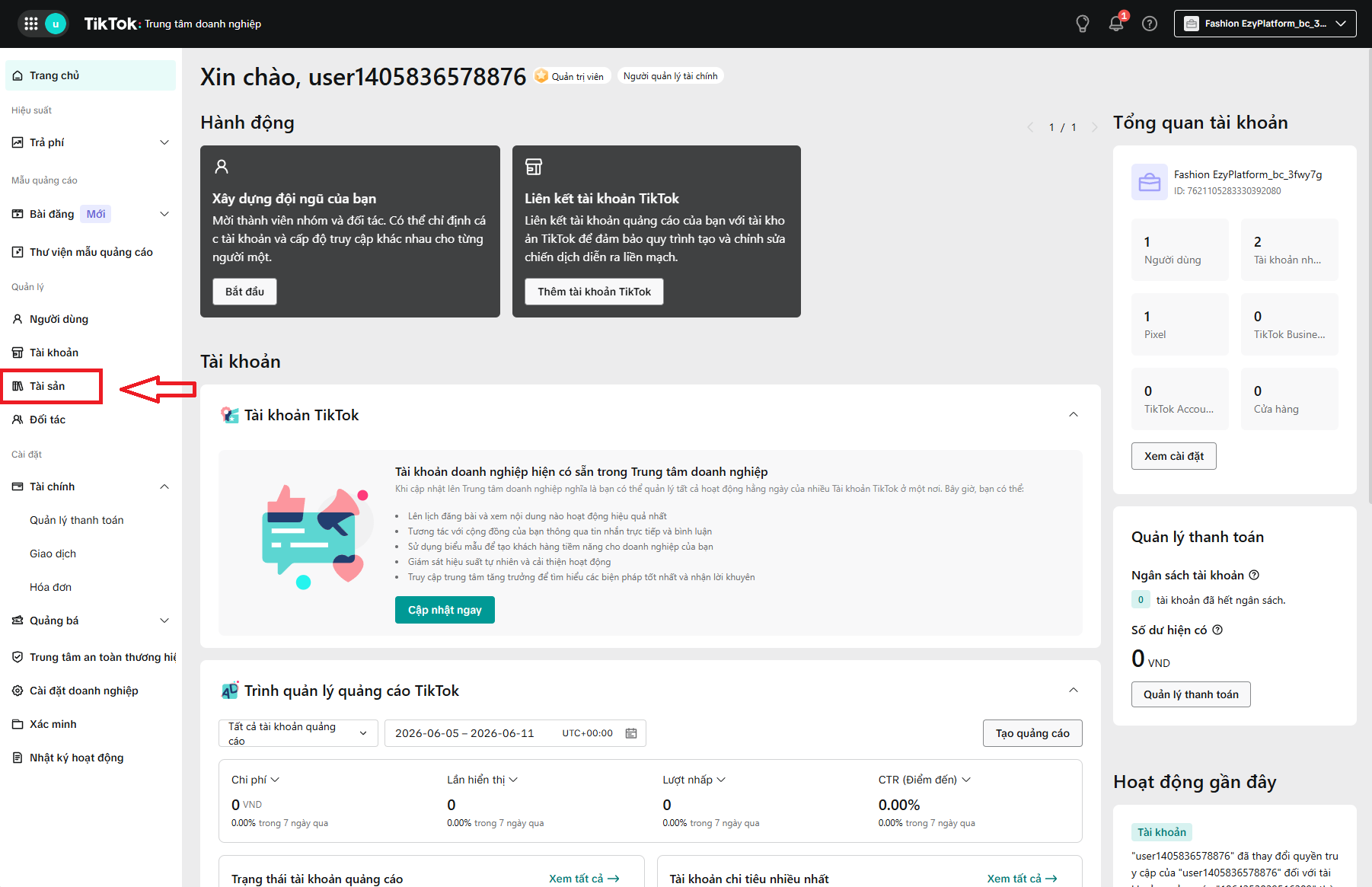
Task: Click Xem tất cả for top spending accounts
Action: pyautogui.click(x=1022, y=879)
